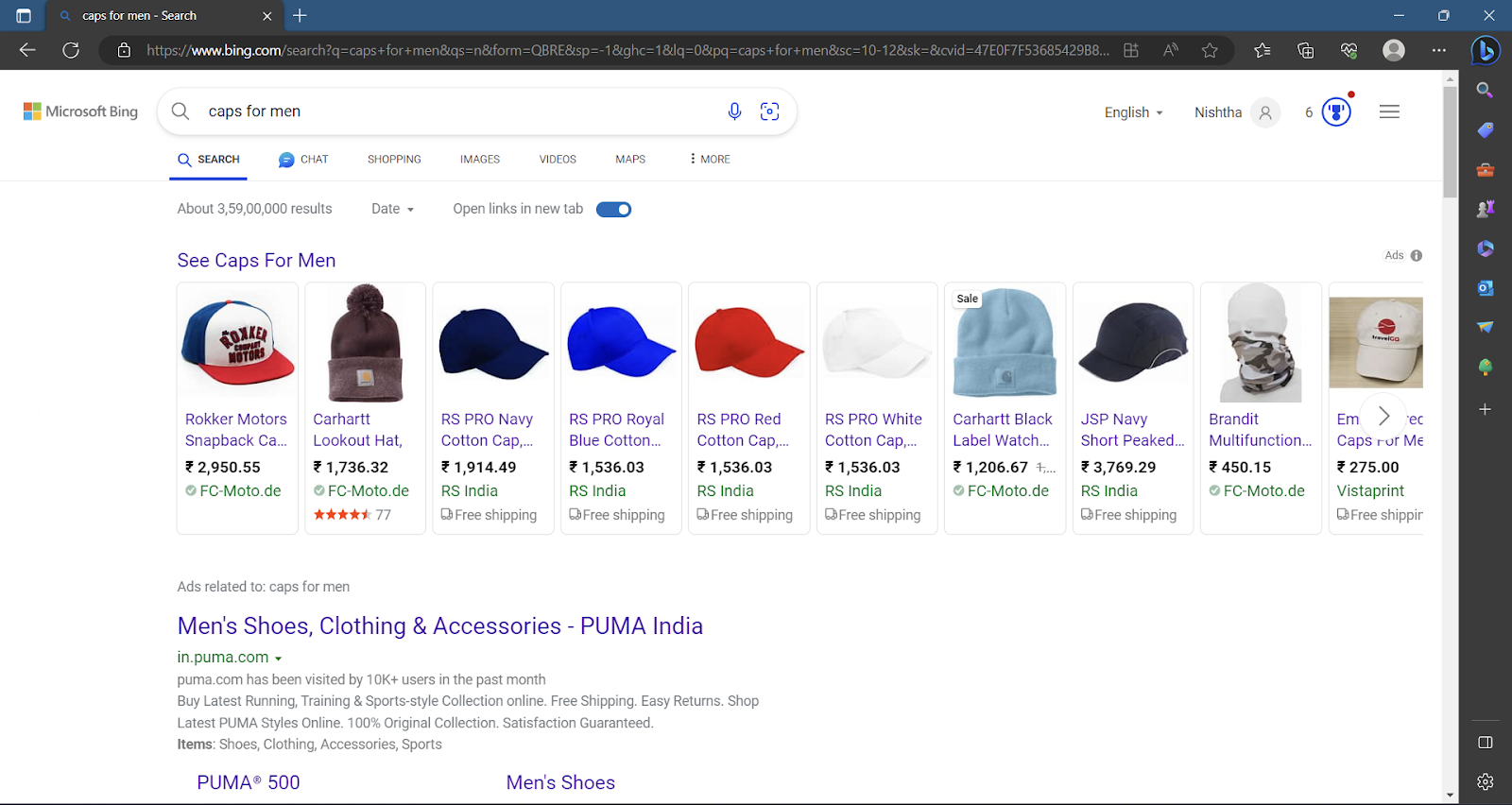The height and width of the screenshot is (805, 1512).
Task: Open the Bing hamburger menu
Action: 1389,111
